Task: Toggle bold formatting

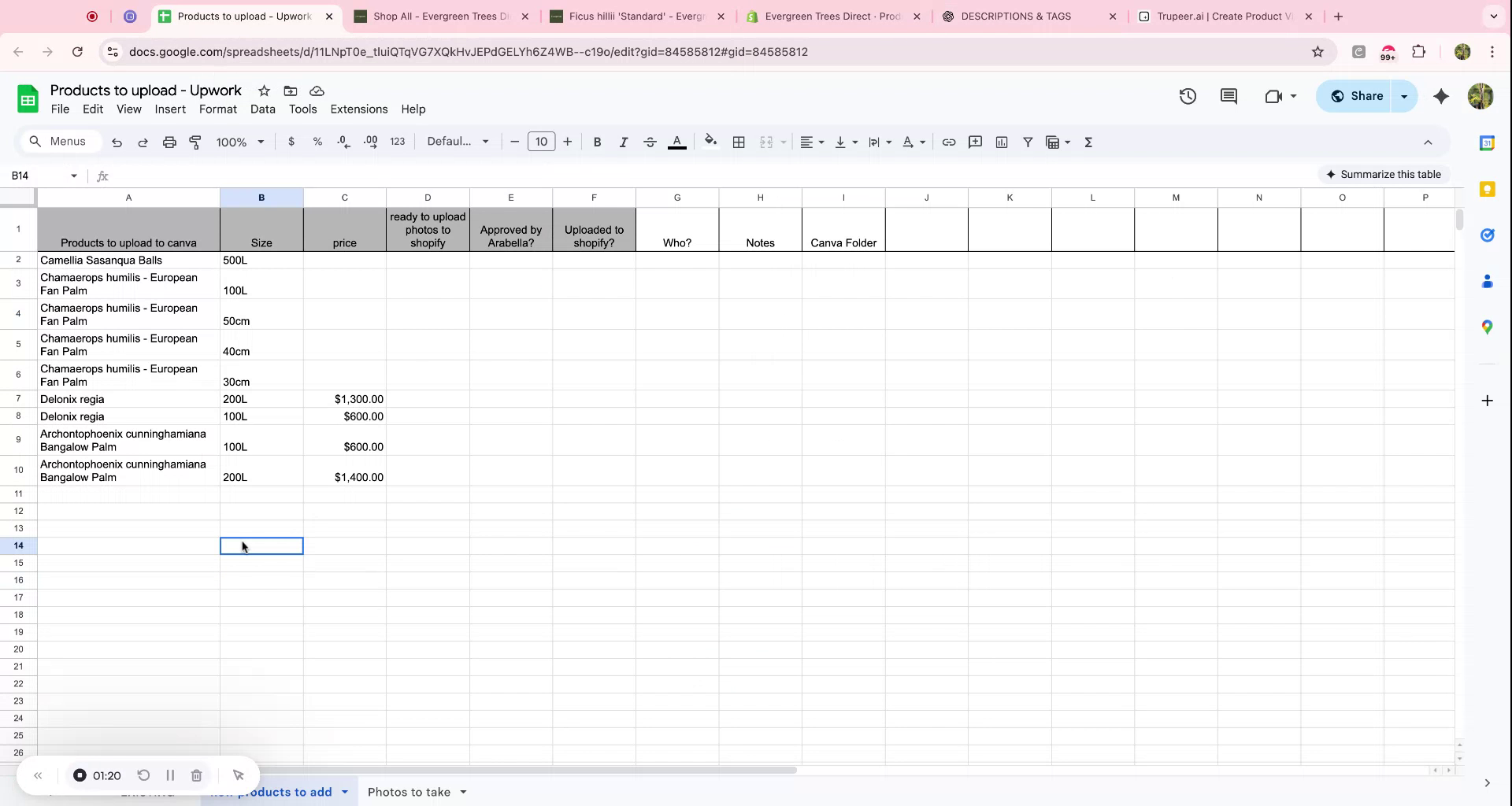Action: [597, 142]
